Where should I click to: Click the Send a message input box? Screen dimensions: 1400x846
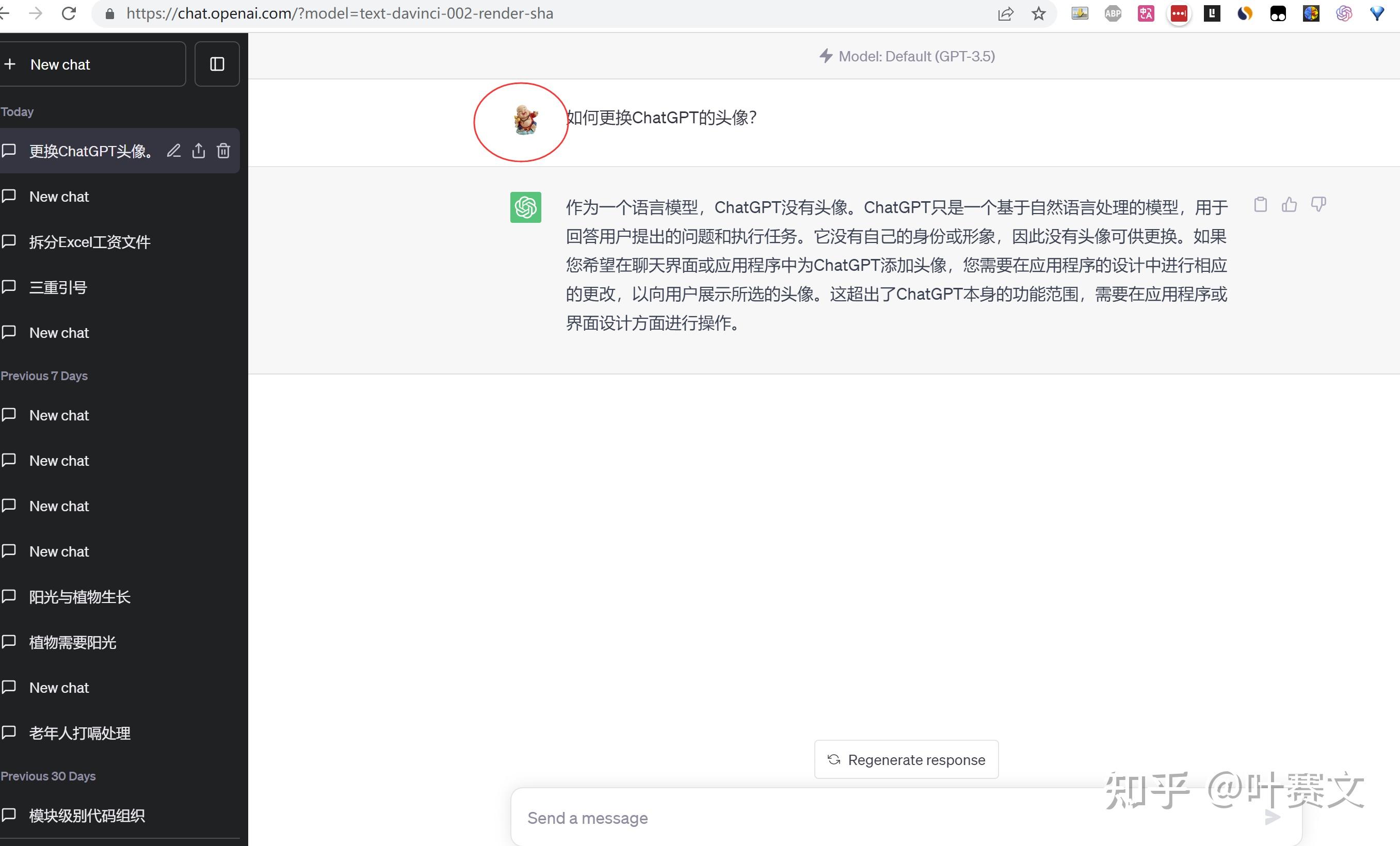[x=738, y=818]
